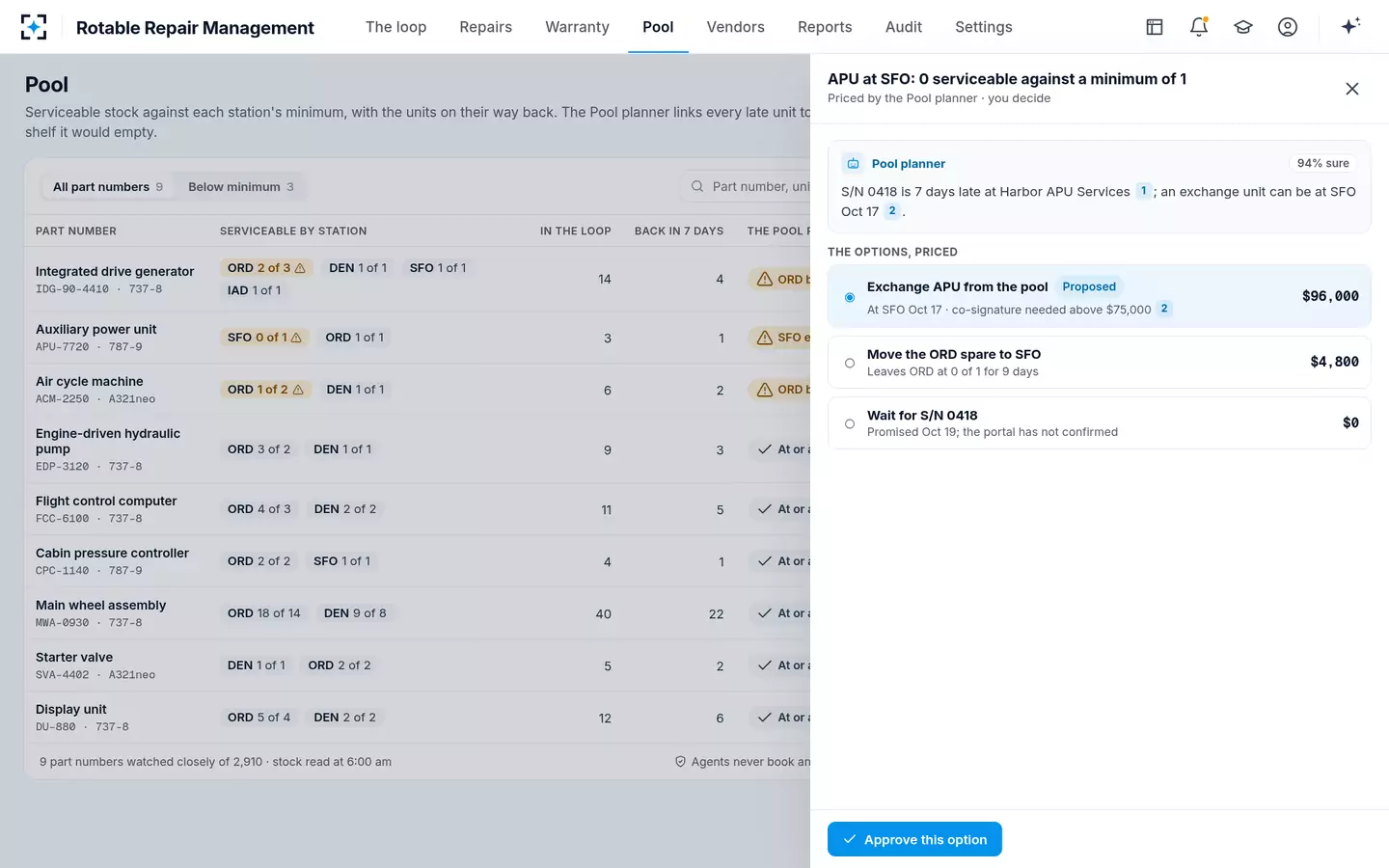Click the checkmark status in Display unit row
This screenshot has height=868, width=1389.
[x=765, y=718]
